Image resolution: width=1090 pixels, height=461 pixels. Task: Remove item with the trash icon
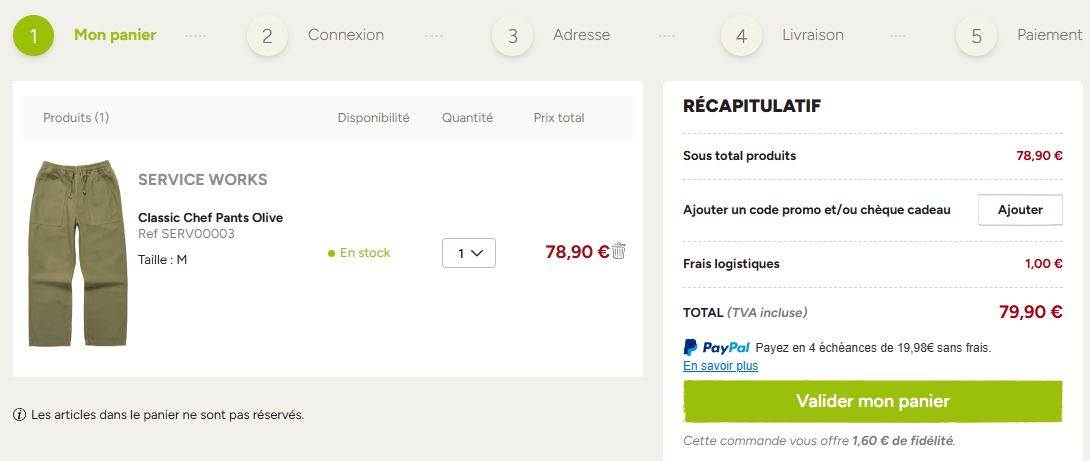(619, 251)
